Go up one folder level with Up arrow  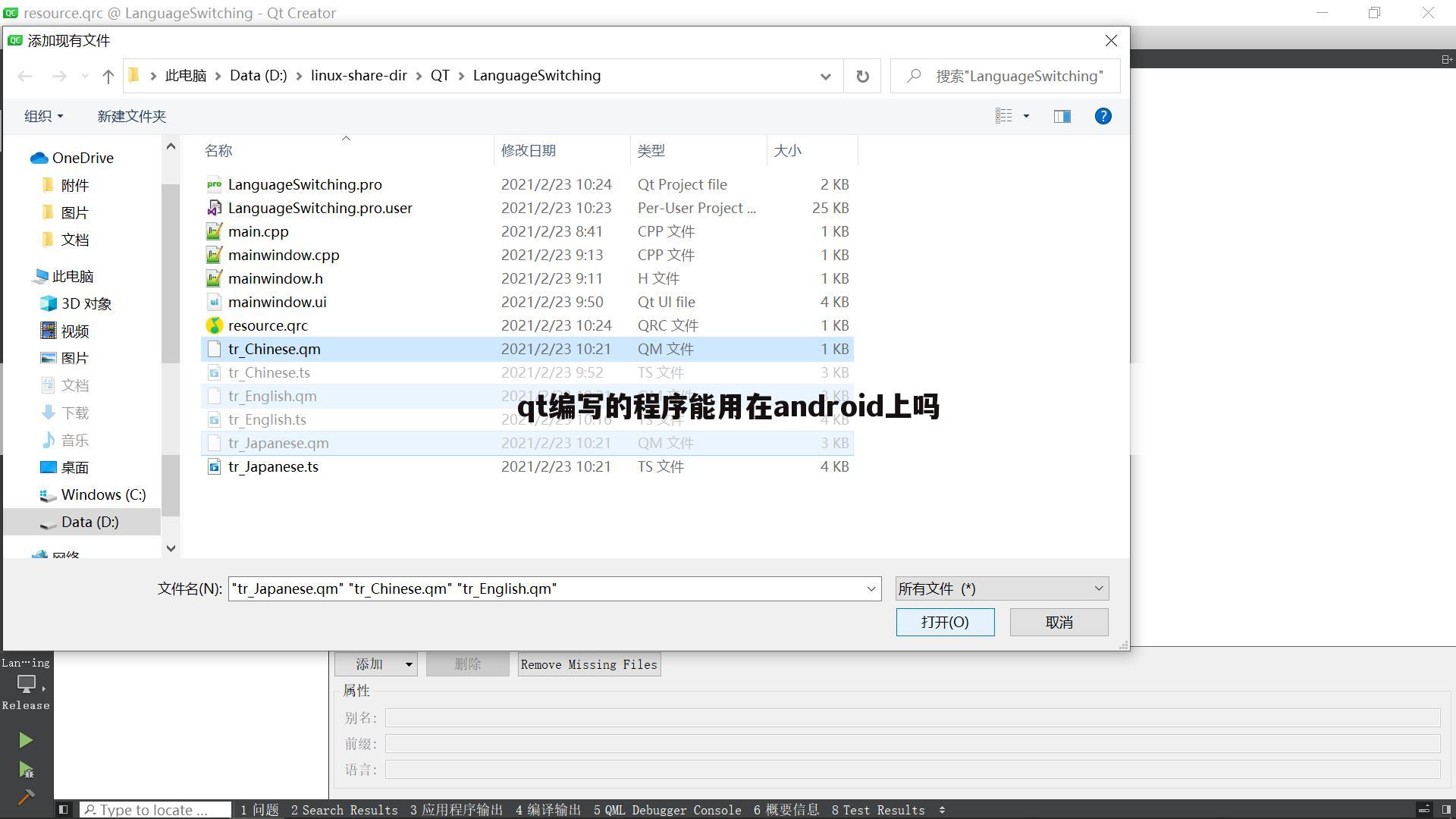[x=108, y=76]
